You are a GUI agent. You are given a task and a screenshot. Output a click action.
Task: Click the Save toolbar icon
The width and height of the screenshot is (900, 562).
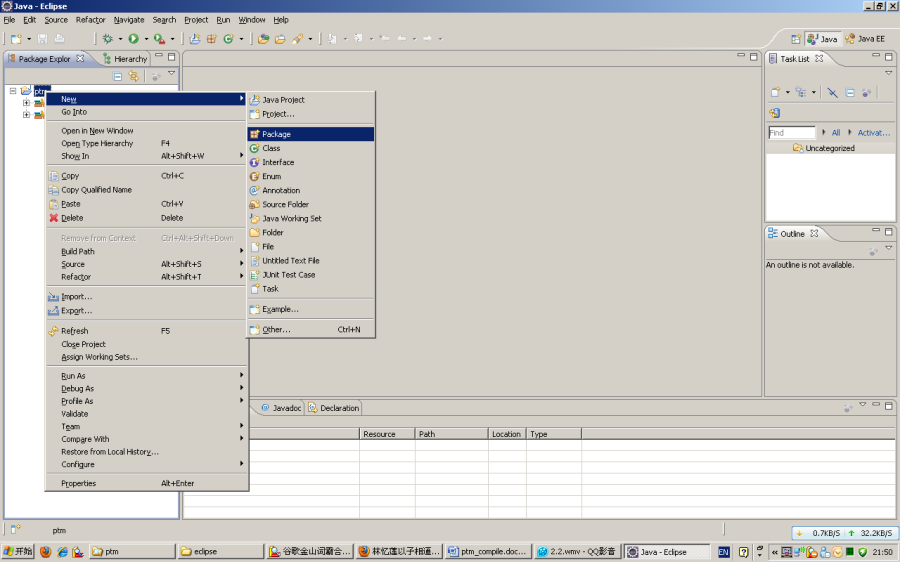[42, 38]
